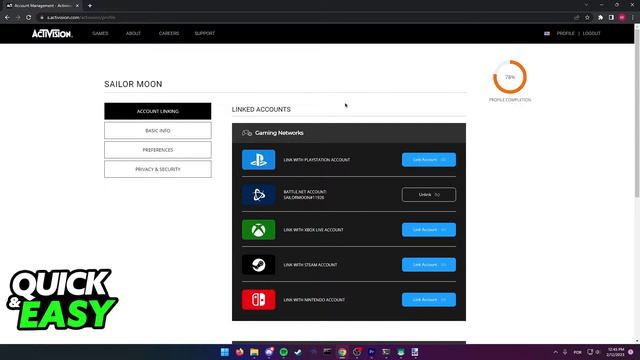Screen dimensions: 640x360
Task: Share this page using the address bar icon
Action: click(577, 18)
